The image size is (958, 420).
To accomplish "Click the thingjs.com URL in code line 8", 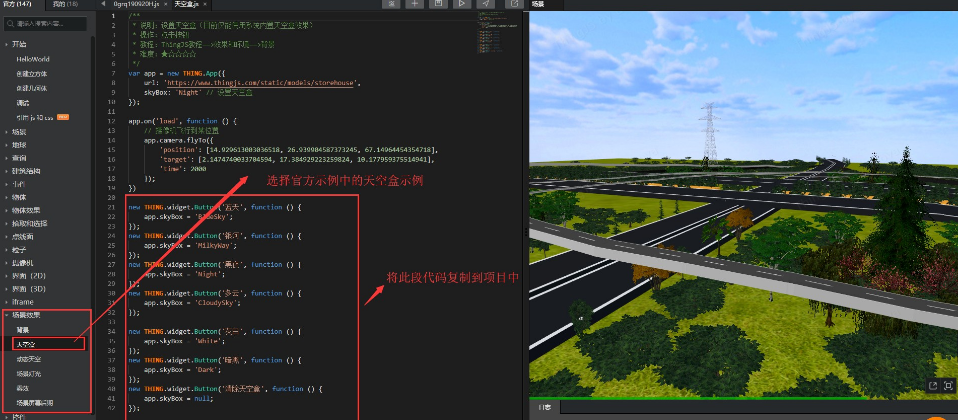I will [261, 83].
